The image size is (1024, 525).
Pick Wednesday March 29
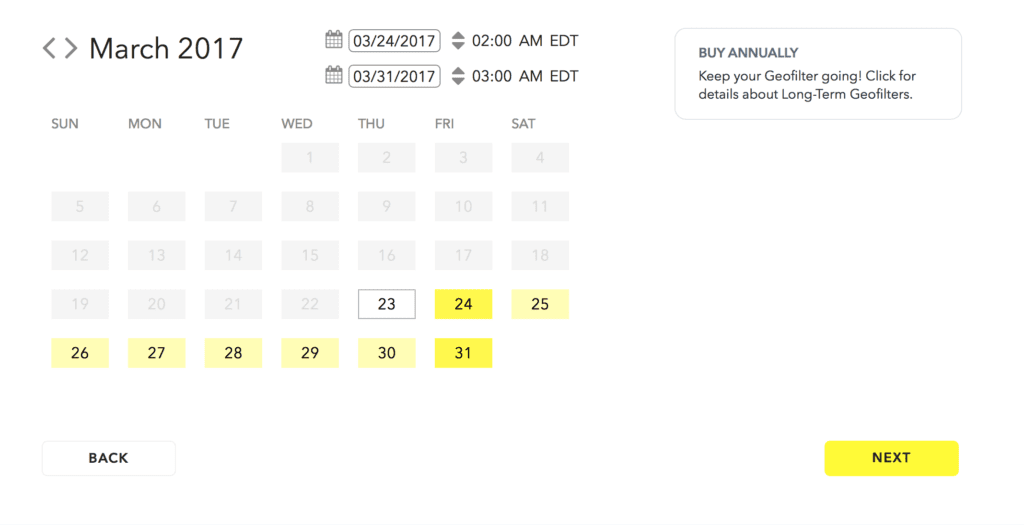(310, 353)
